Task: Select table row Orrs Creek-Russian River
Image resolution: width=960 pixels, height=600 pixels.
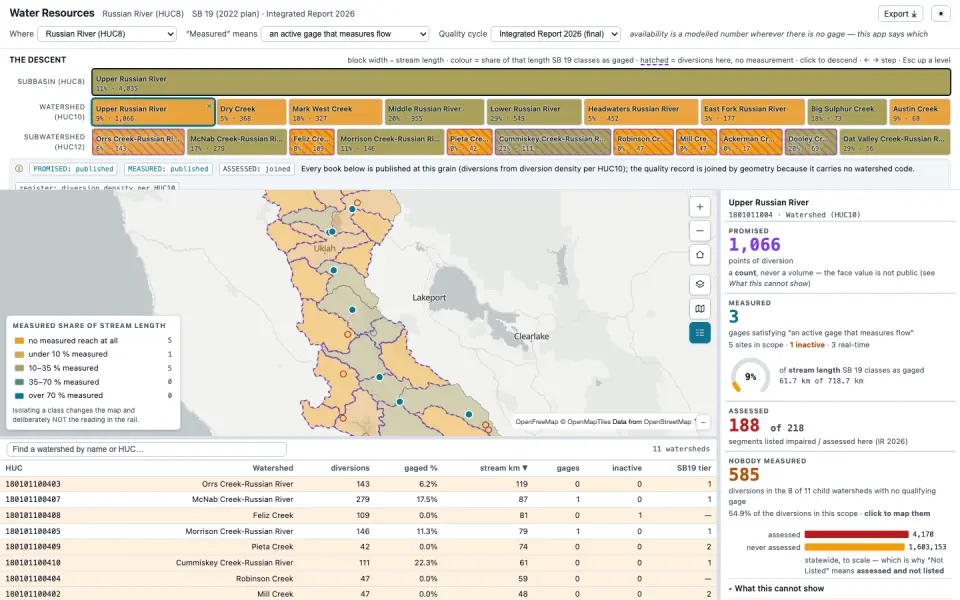Action: pos(359,484)
